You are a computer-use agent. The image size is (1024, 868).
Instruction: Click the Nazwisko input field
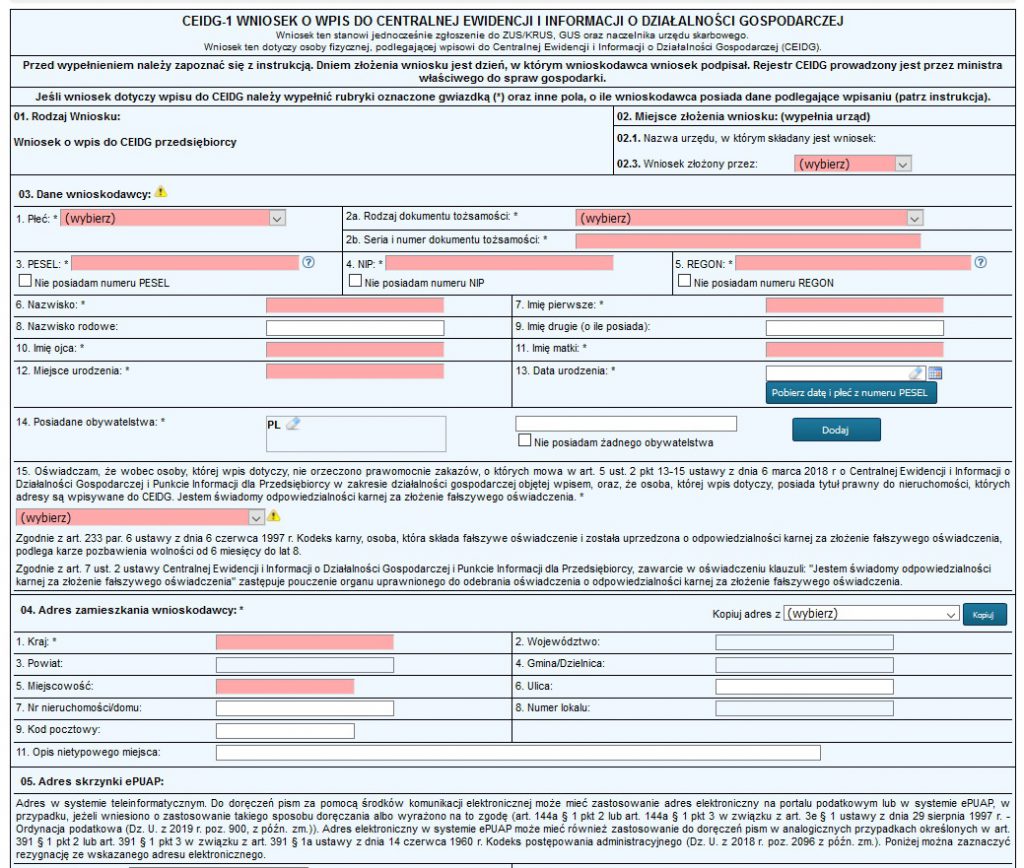tap(354, 305)
